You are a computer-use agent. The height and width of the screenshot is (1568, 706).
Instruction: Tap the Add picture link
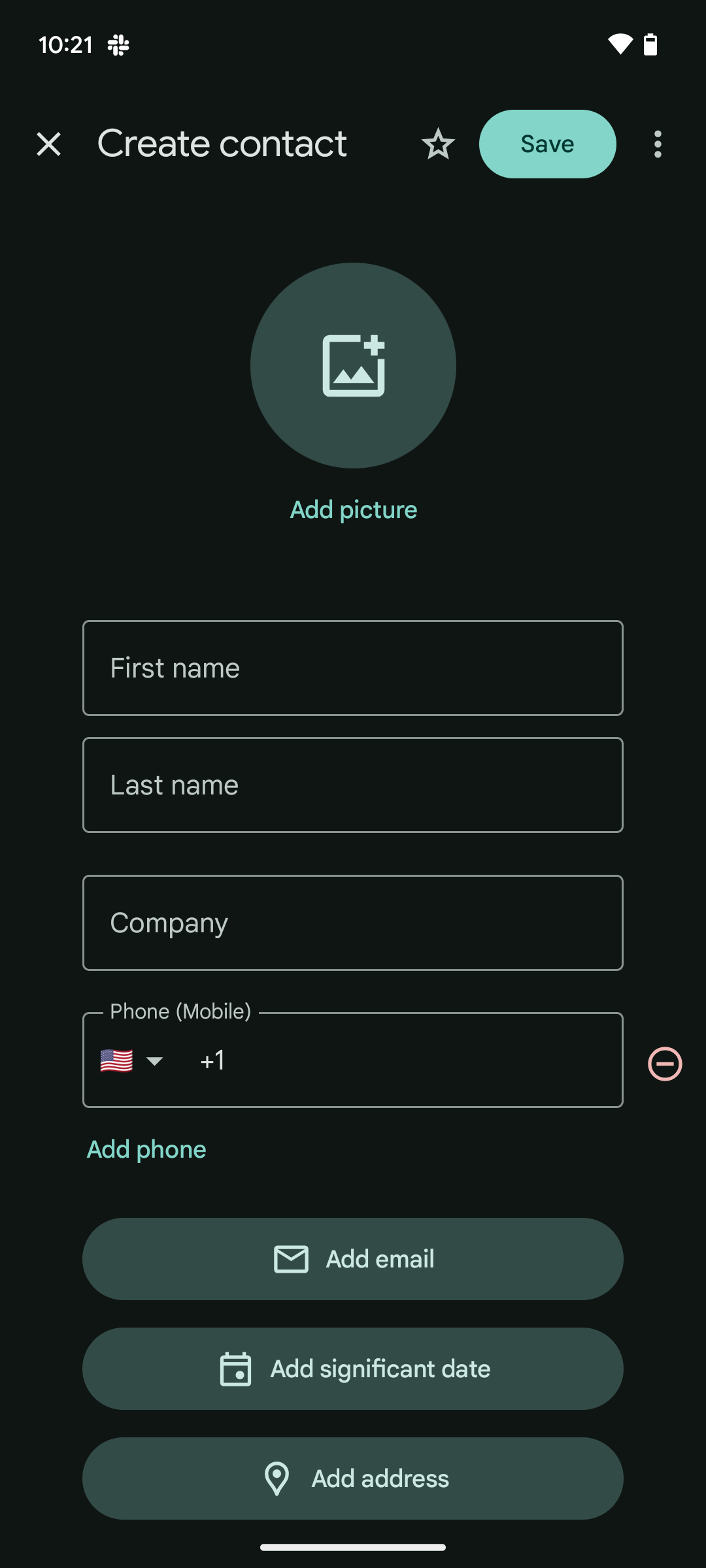click(x=353, y=510)
